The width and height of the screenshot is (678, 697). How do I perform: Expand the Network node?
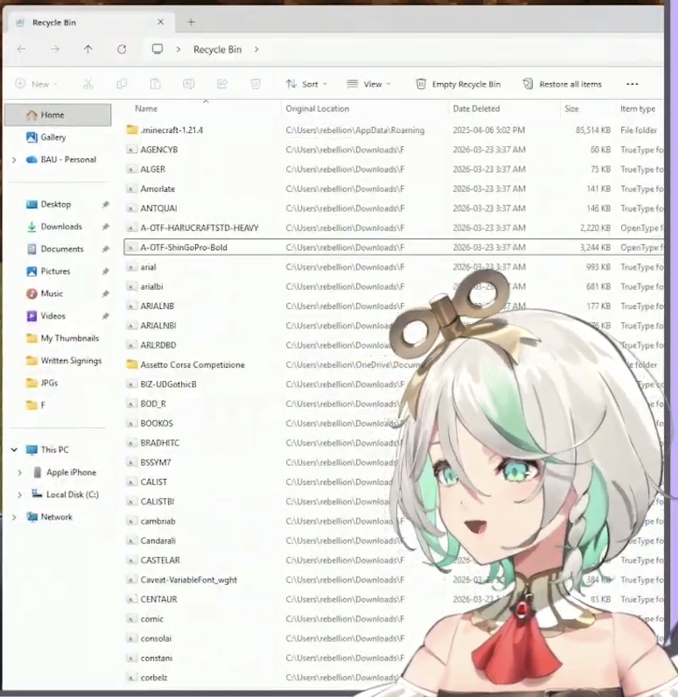click(14, 517)
